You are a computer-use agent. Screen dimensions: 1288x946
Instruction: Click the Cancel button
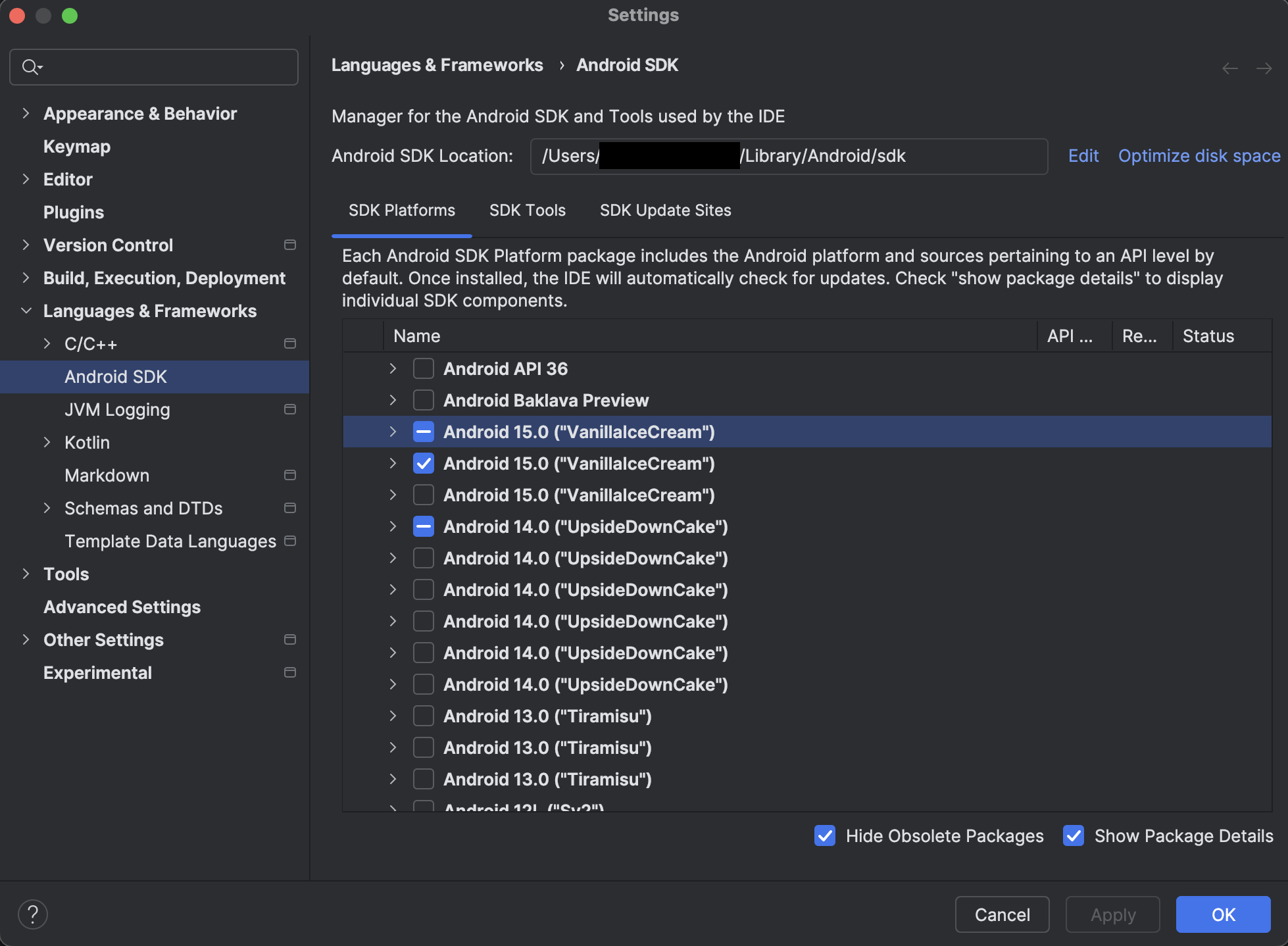point(1002,914)
